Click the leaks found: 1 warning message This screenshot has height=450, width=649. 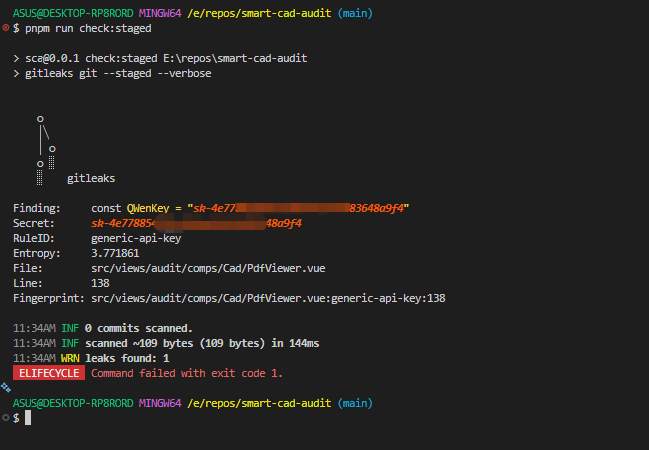pyautogui.click(x=127, y=358)
